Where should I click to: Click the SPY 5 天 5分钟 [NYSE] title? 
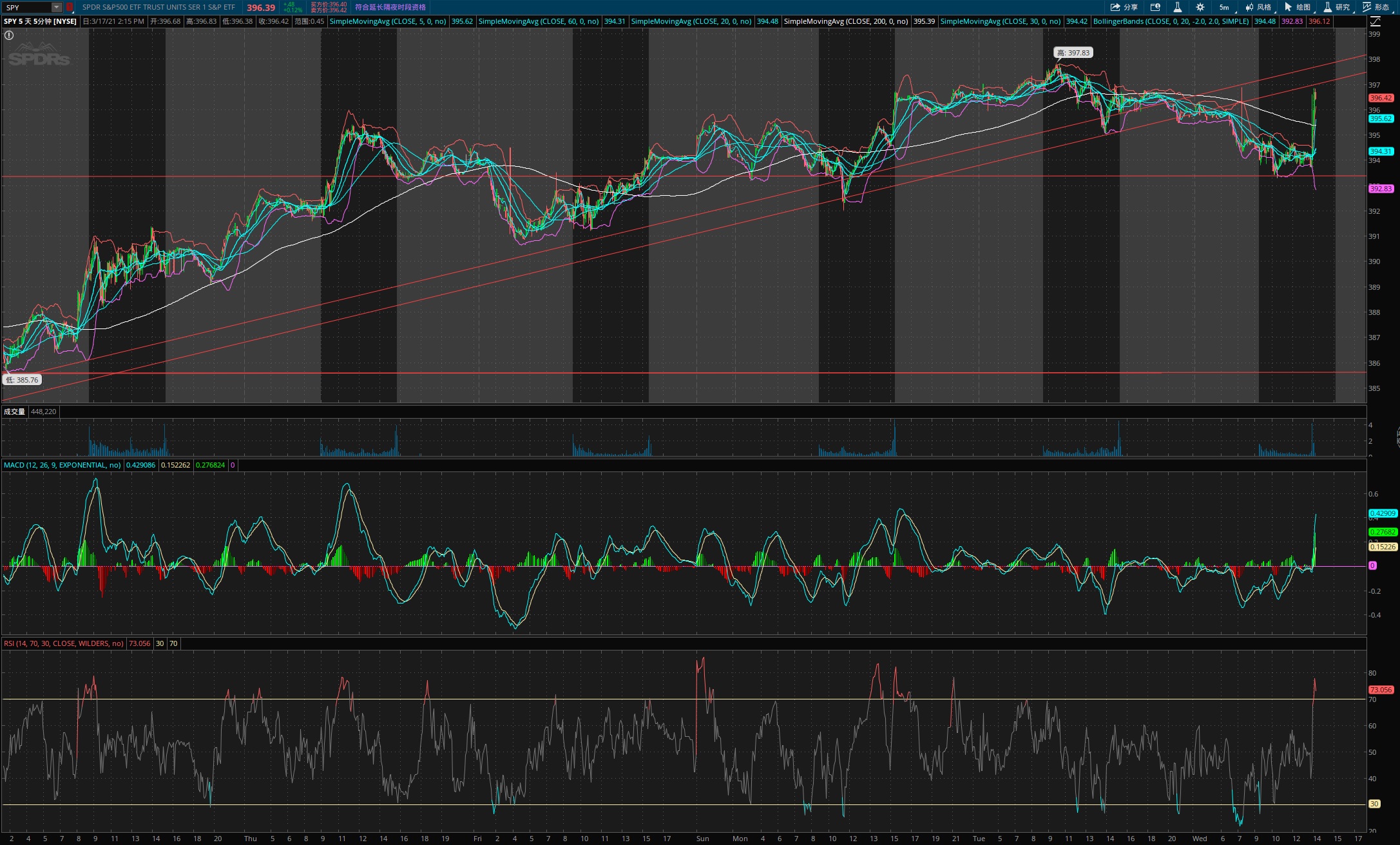click(40, 21)
